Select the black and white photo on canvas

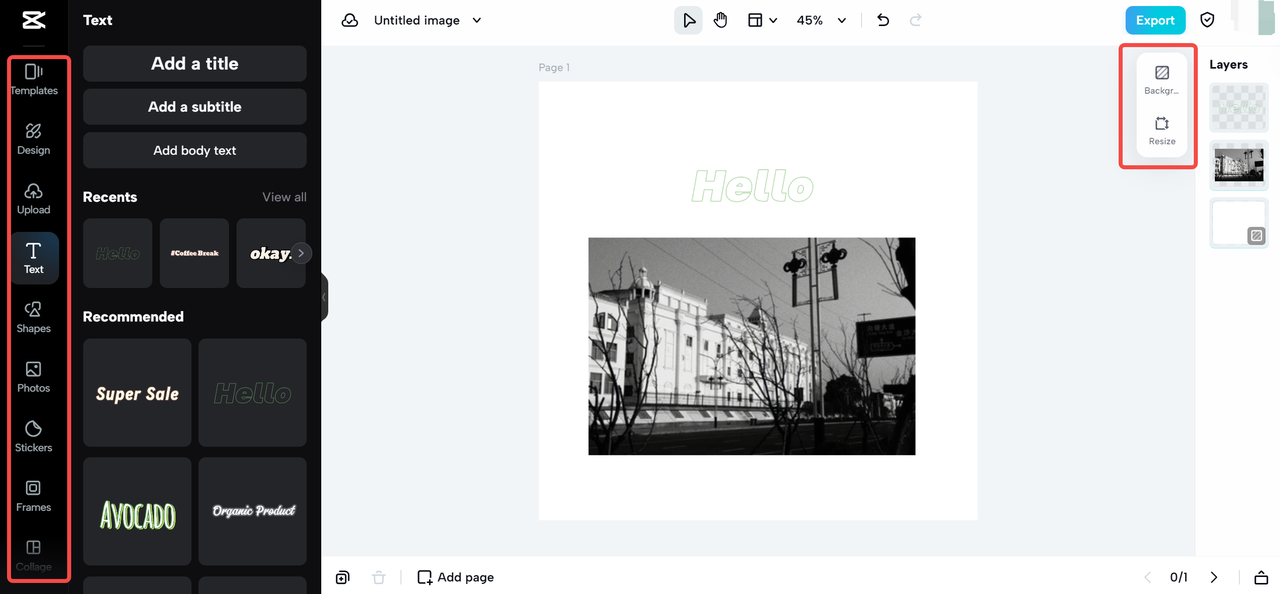click(752, 346)
